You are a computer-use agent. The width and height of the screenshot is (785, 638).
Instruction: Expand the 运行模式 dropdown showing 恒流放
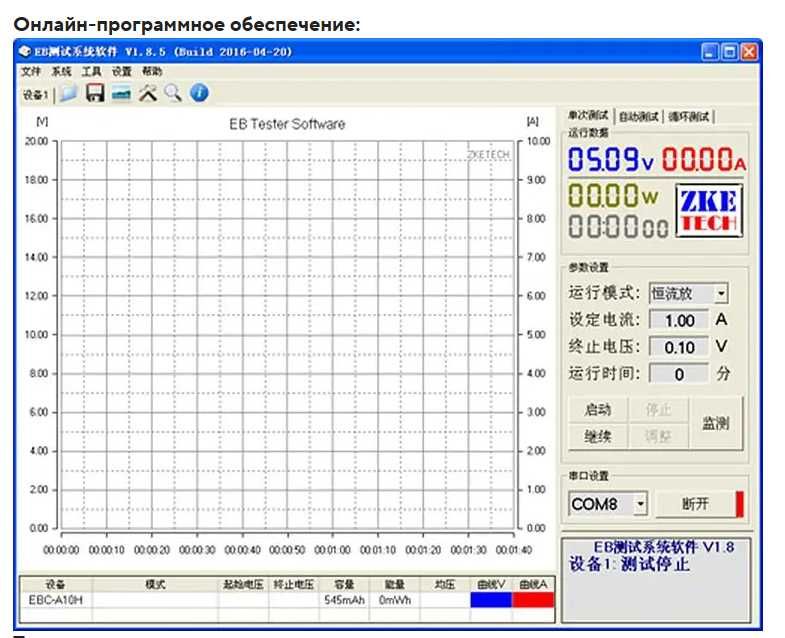click(x=721, y=293)
